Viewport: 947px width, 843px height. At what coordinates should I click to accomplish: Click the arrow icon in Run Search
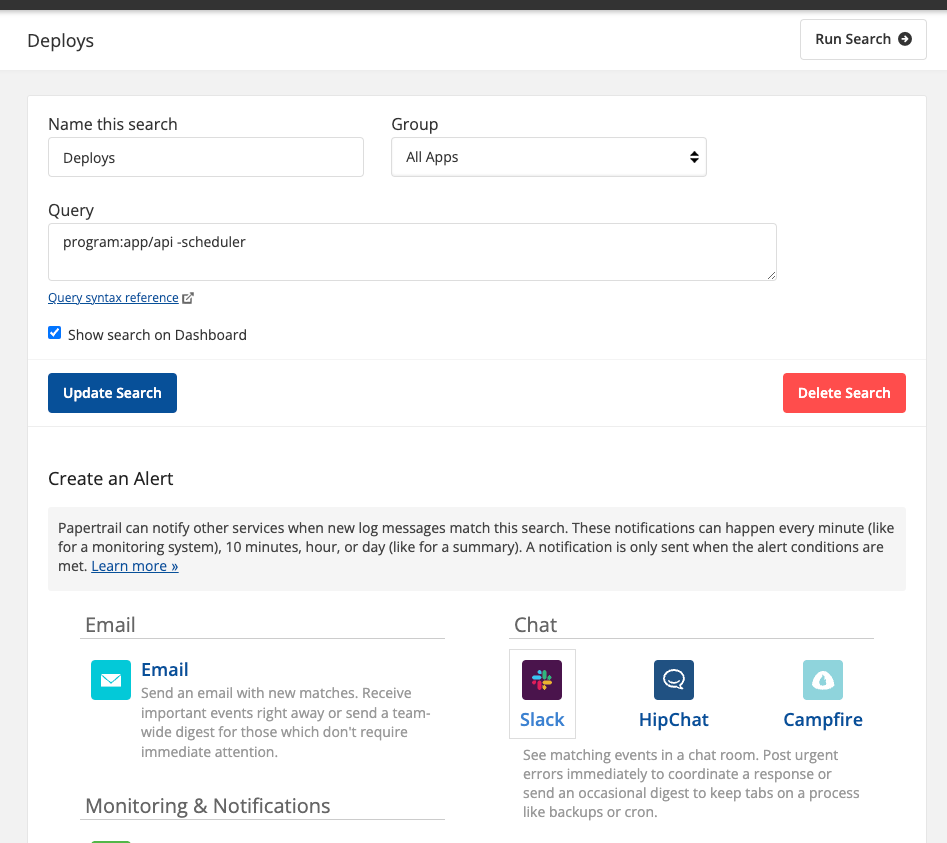905,39
